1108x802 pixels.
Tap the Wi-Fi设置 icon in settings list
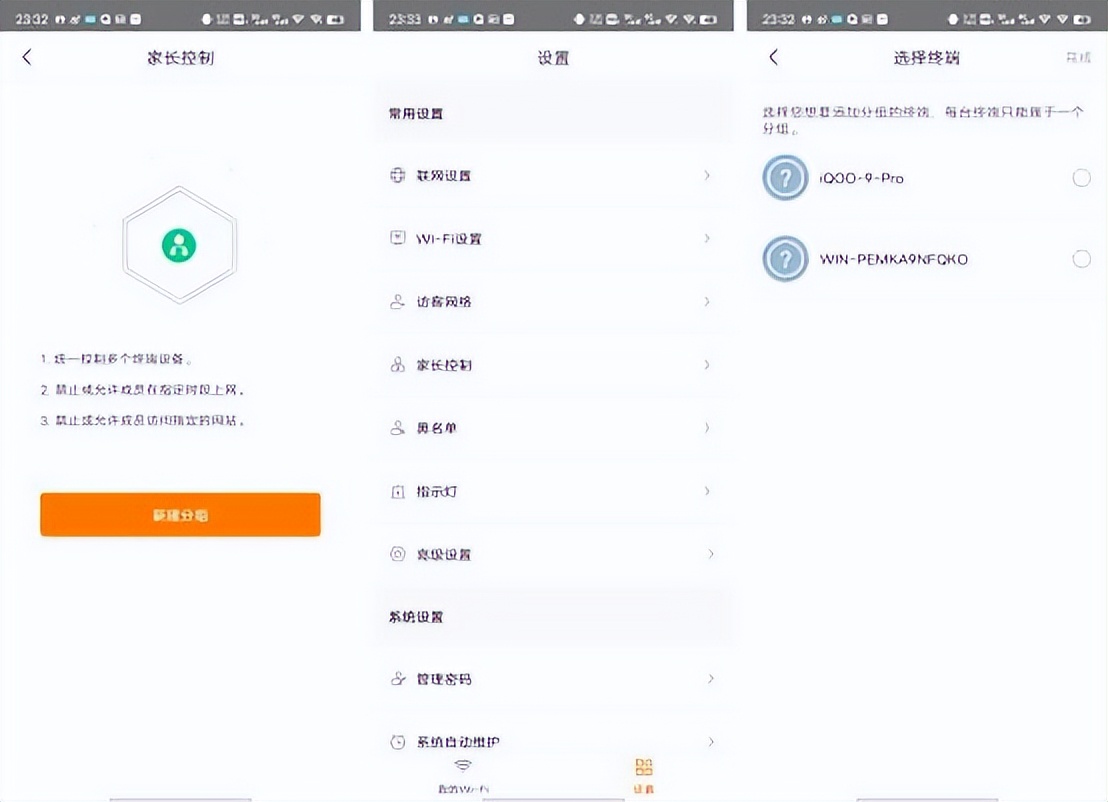397,239
